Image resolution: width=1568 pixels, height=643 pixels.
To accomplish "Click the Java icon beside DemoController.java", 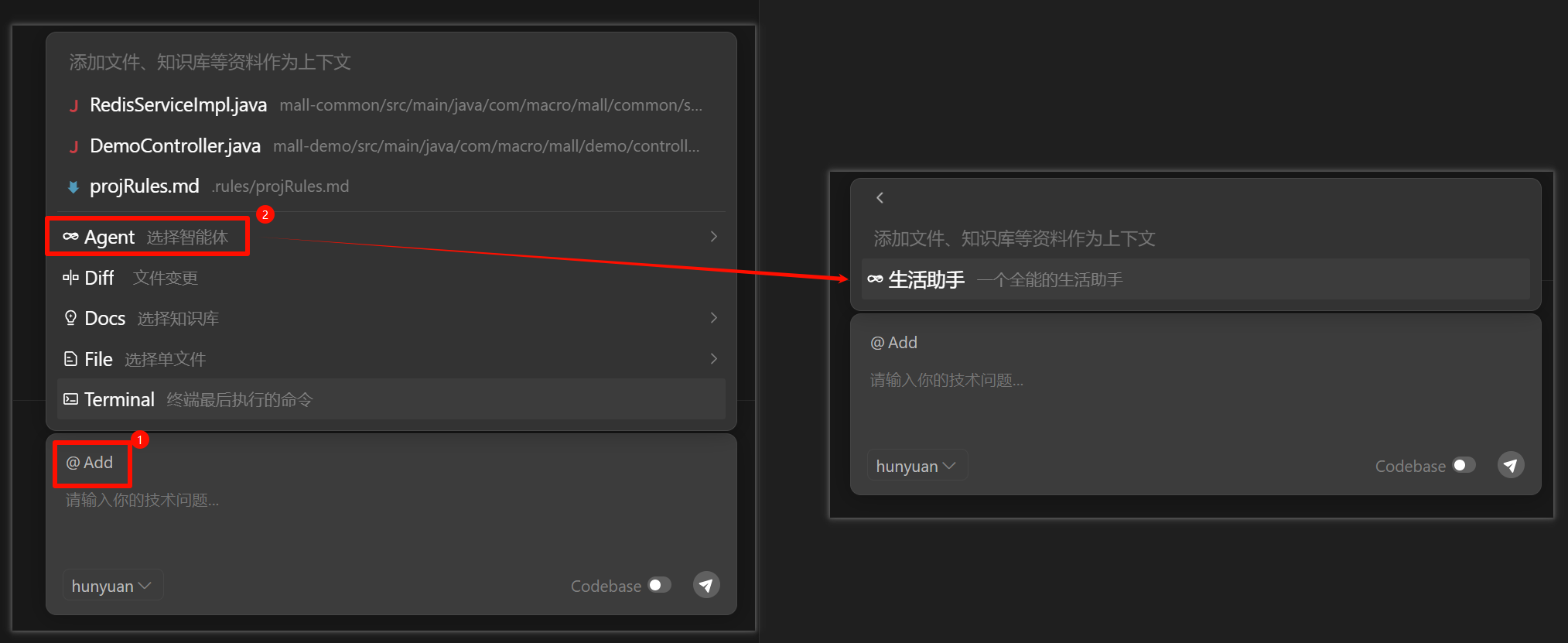I will coord(73,147).
